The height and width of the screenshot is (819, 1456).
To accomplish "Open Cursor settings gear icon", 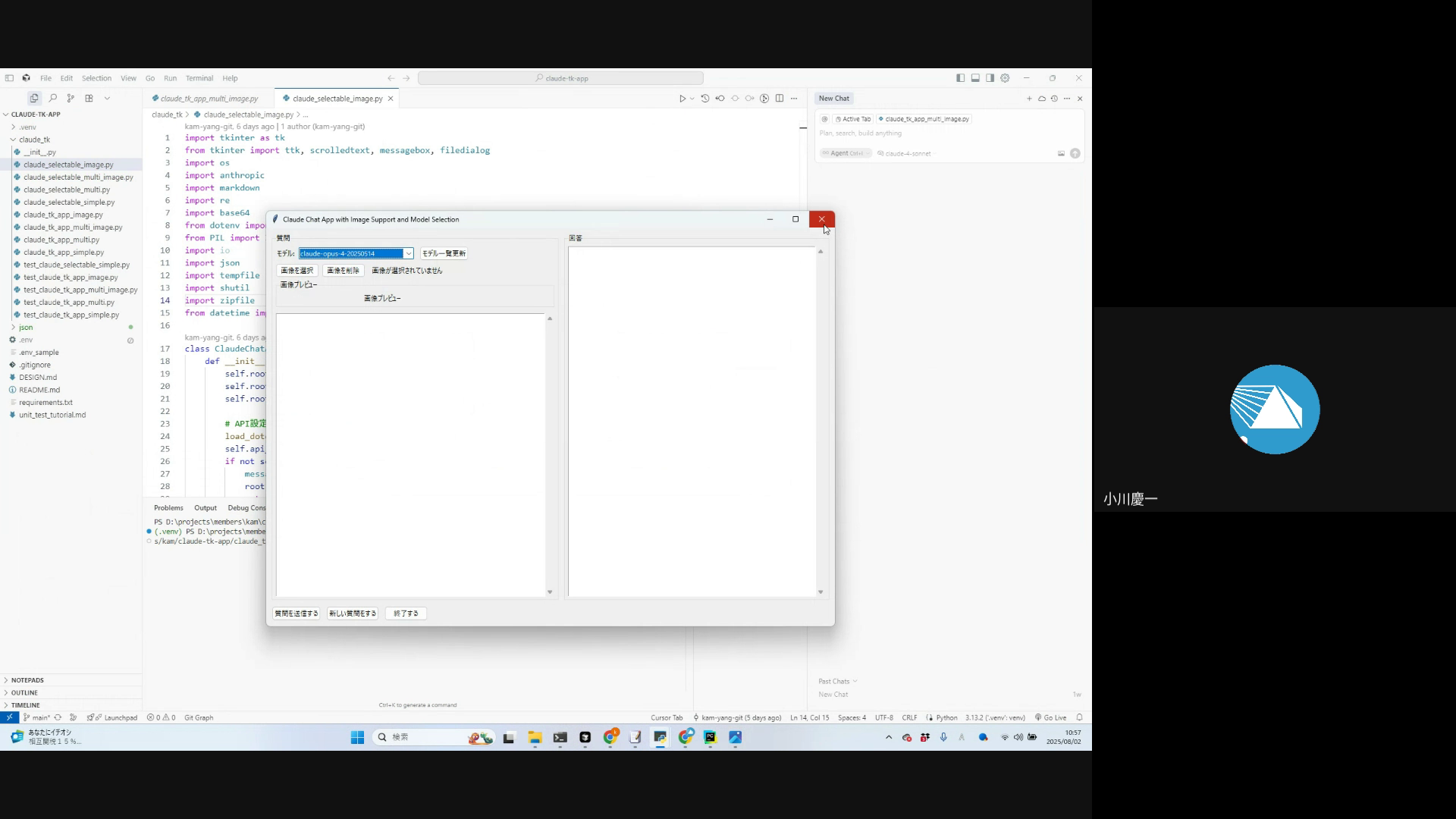I will coord(1005,78).
